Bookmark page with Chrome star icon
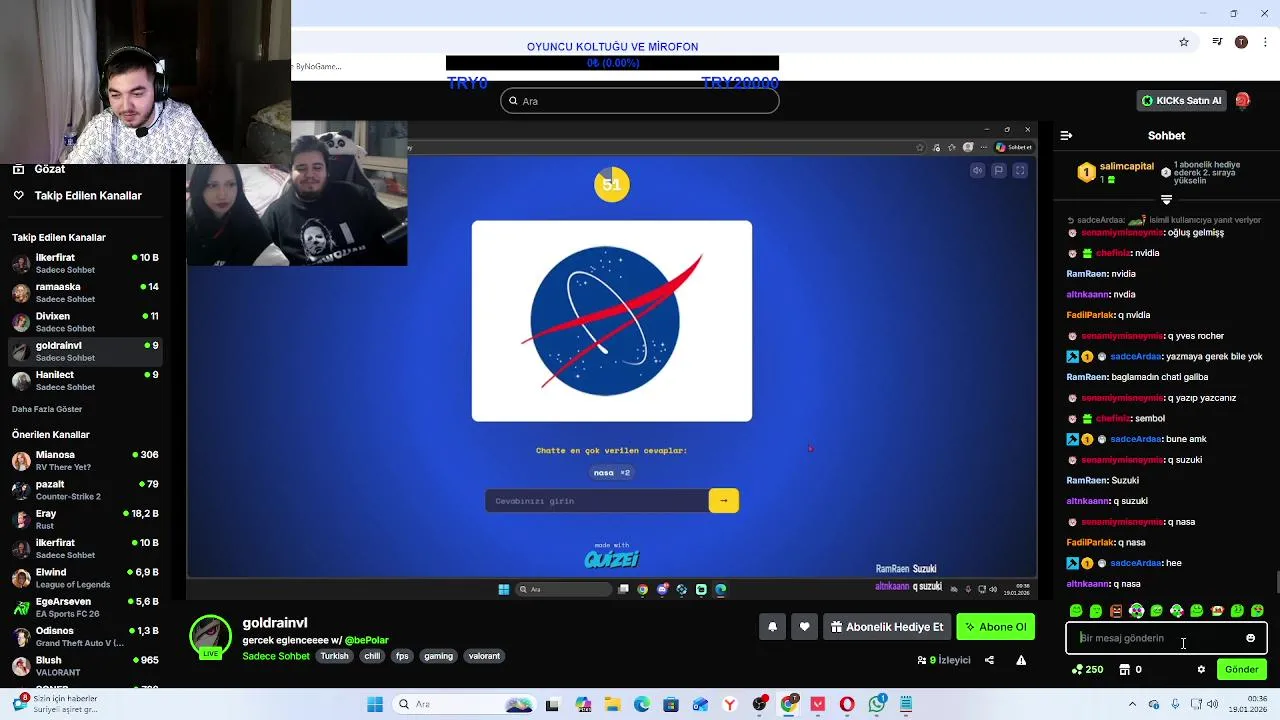The width and height of the screenshot is (1280, 720). (1184, 42)
